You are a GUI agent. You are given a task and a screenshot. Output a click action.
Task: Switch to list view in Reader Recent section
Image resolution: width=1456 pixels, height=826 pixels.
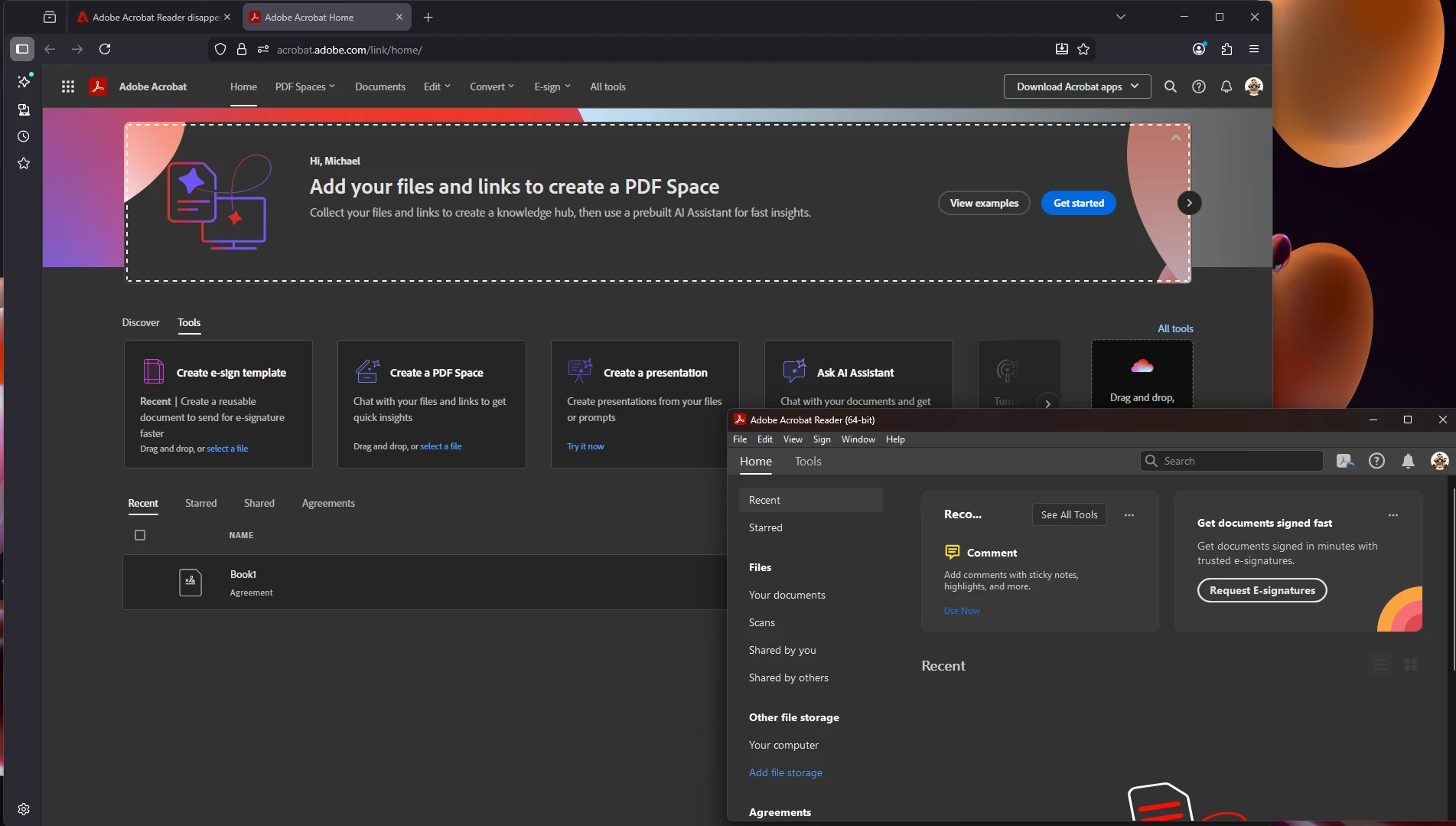coord(1380,664)
